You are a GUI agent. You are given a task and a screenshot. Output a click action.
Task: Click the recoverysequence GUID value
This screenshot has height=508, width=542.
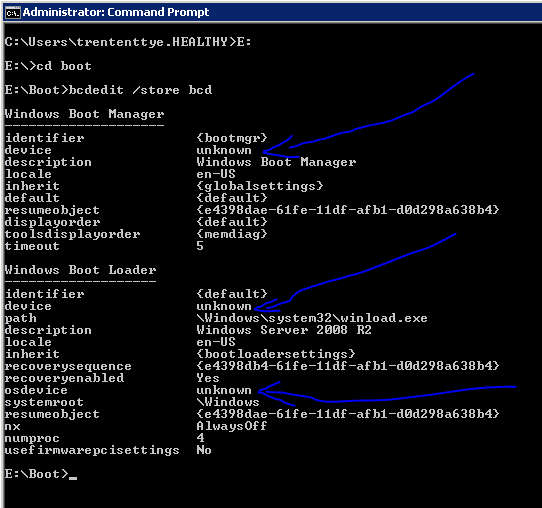coord(348,366)
